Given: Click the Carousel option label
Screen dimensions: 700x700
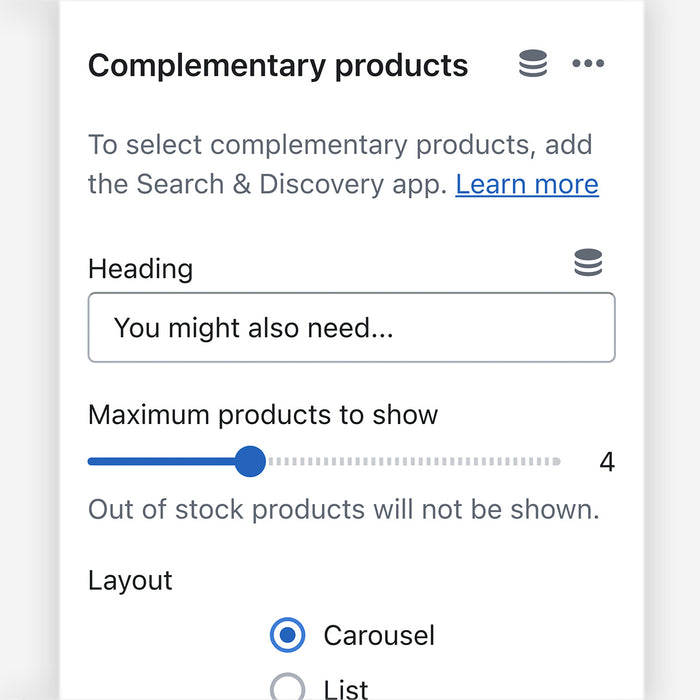Looking at the screenshot, I should (378, 635).
